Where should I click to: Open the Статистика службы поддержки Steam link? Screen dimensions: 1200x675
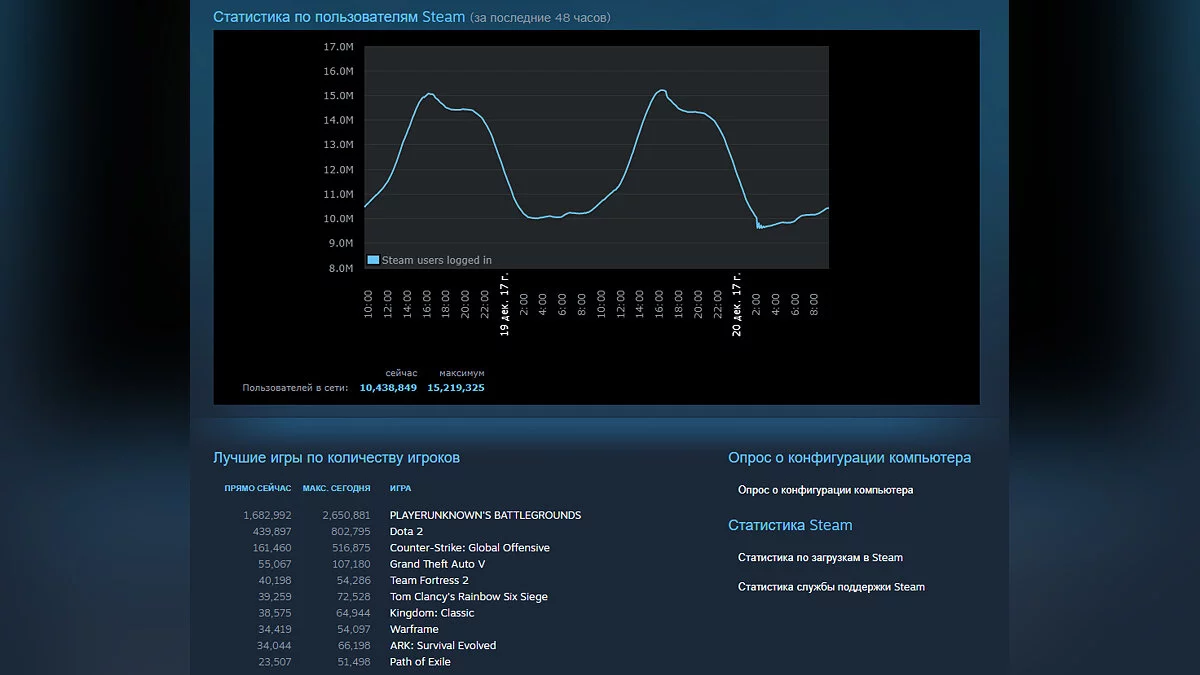(831, 587)
